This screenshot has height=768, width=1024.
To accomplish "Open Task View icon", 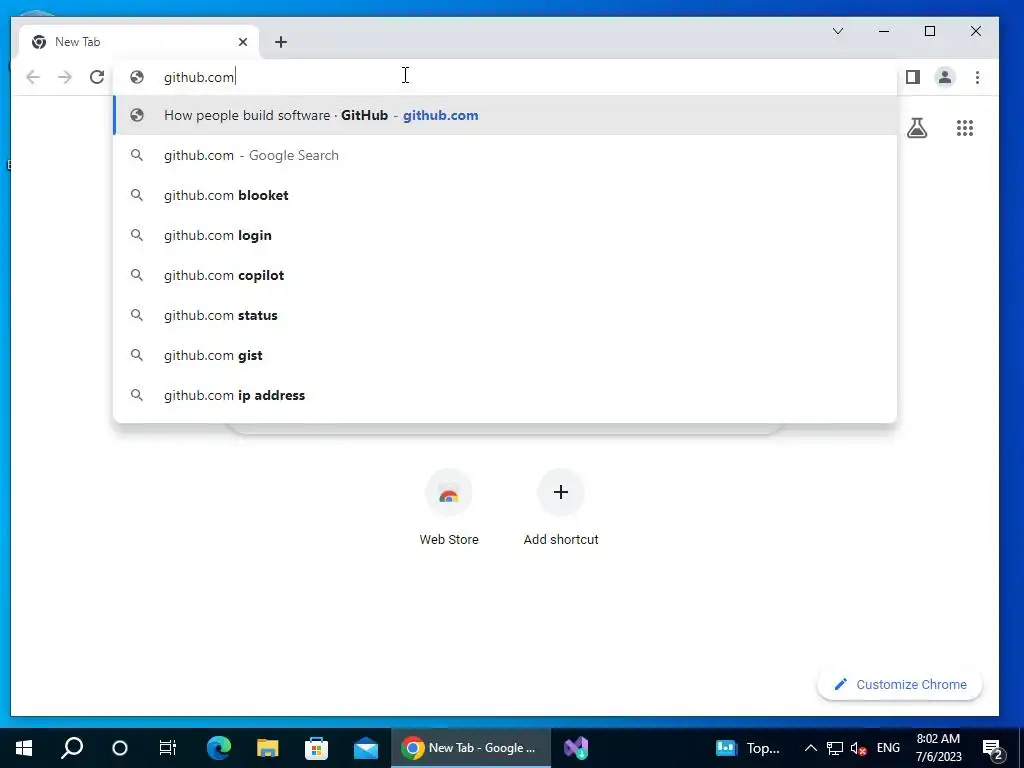I will pyautogui.click(x=168, y=748).
